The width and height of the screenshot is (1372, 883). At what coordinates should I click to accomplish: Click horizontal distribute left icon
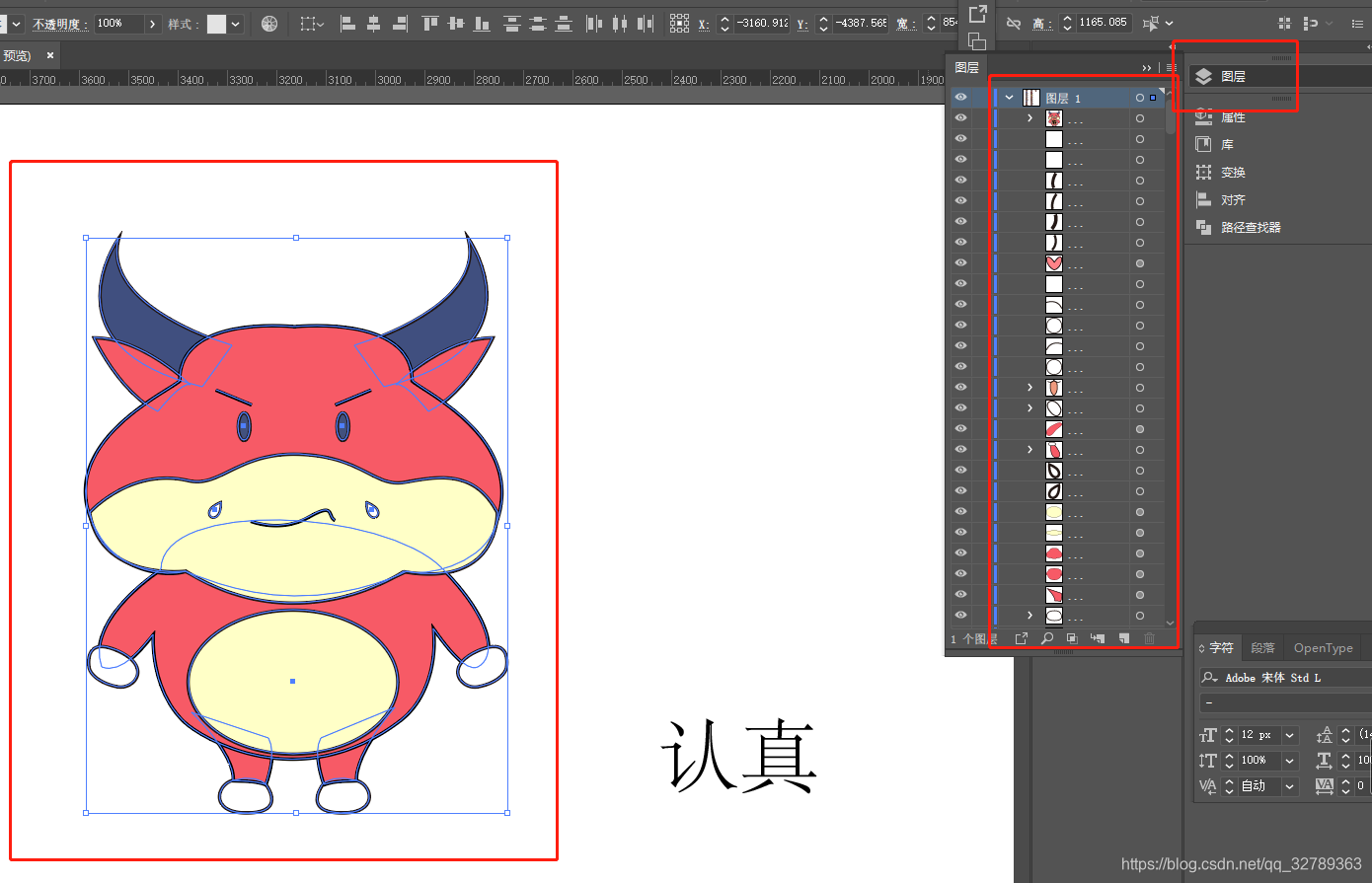594,24
